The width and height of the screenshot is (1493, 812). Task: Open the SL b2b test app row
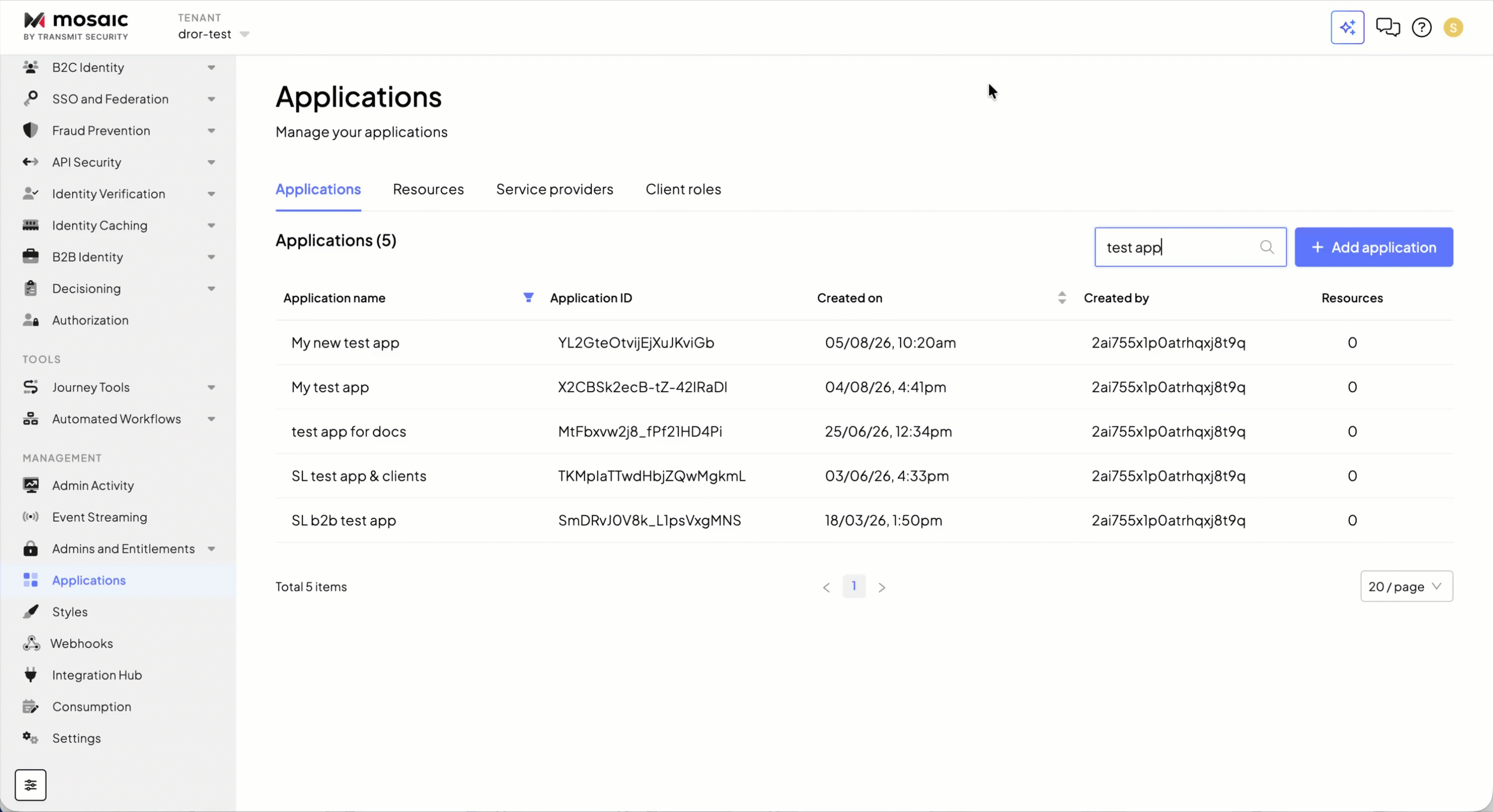[x=864, y=520]
